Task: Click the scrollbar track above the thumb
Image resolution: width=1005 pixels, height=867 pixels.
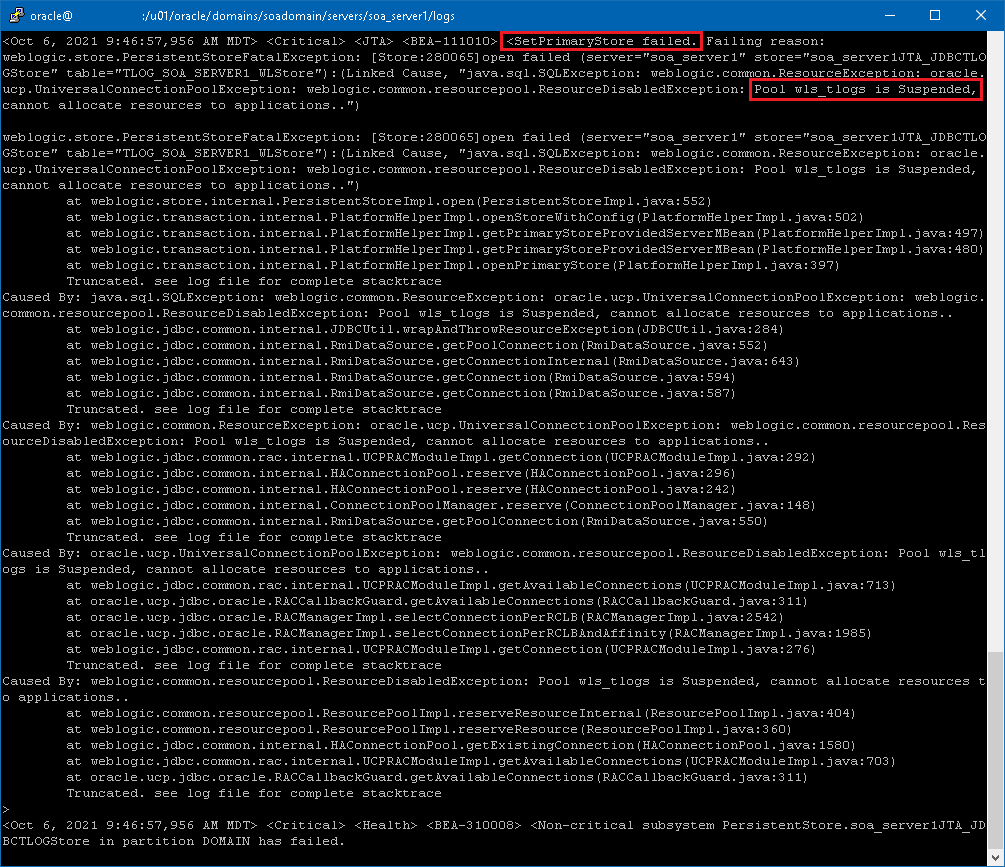Action: pyautogui.click(x=996, y=350)
